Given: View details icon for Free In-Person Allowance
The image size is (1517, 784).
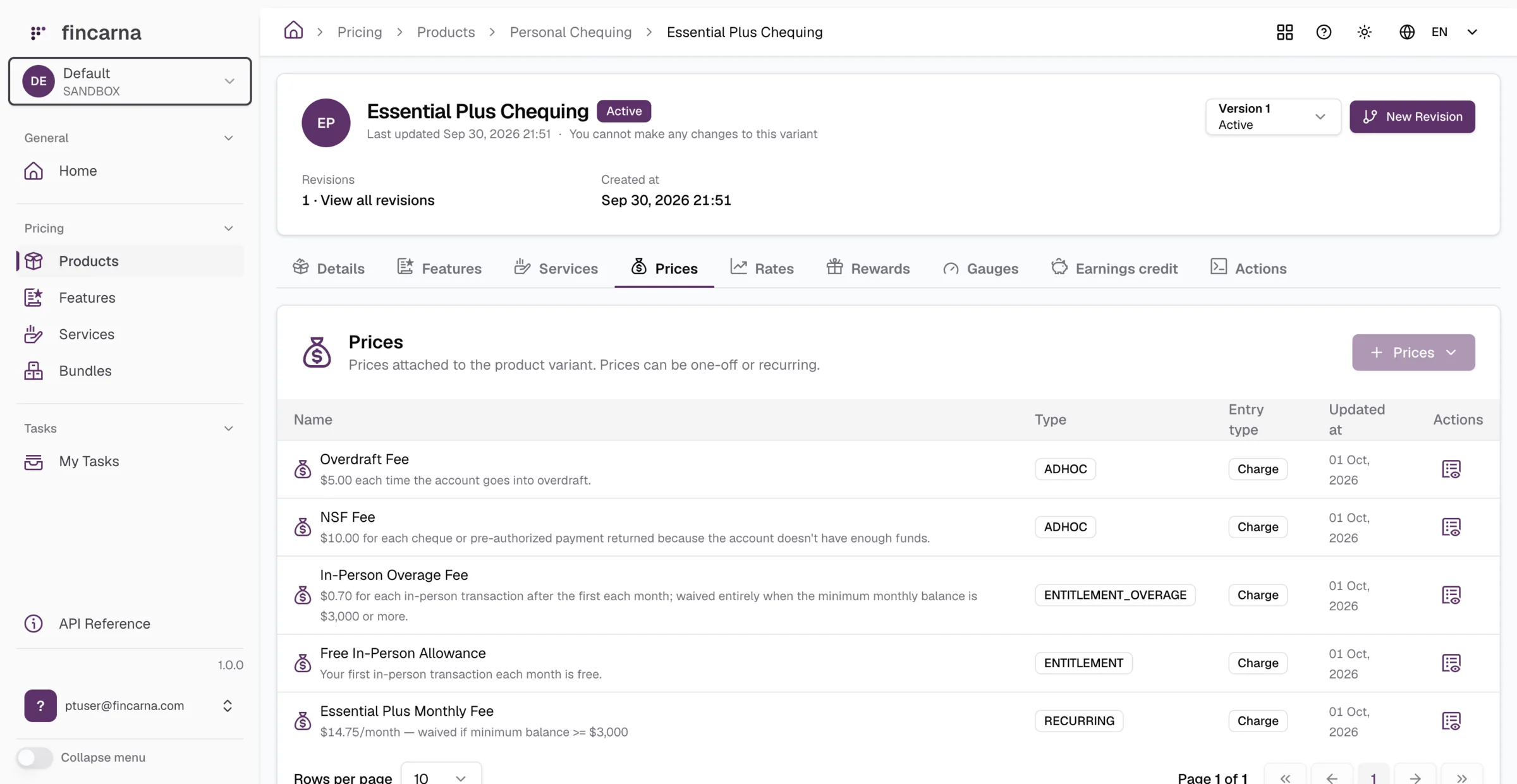Looking at the screenshot, I should coord(1451,663).
